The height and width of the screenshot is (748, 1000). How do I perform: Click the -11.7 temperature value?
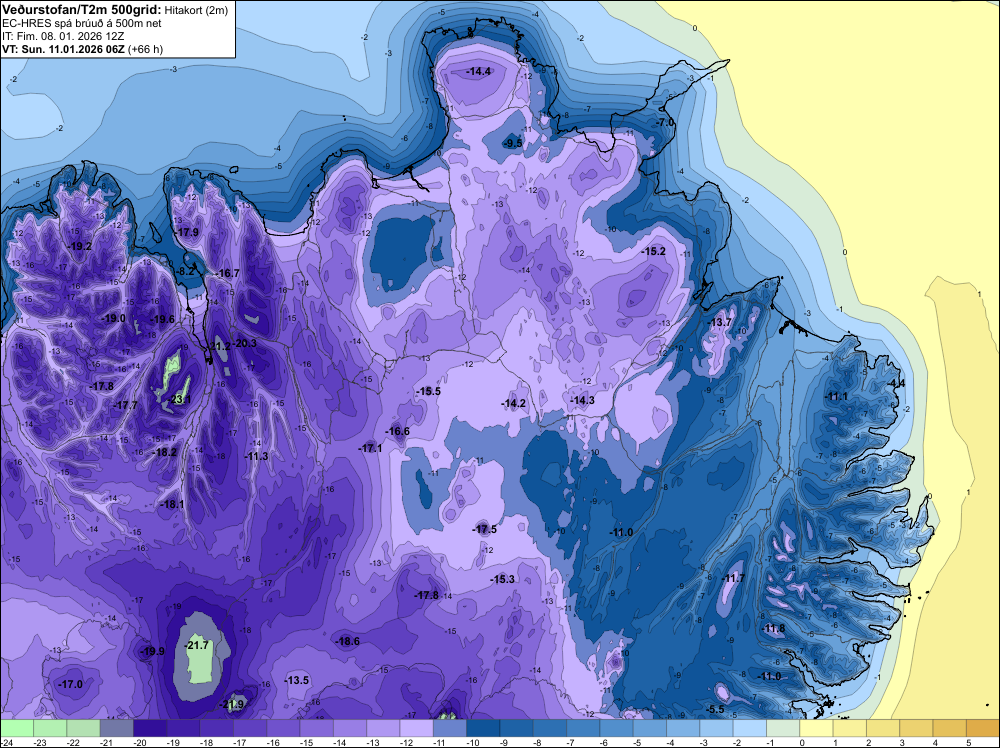coord(733,578)
